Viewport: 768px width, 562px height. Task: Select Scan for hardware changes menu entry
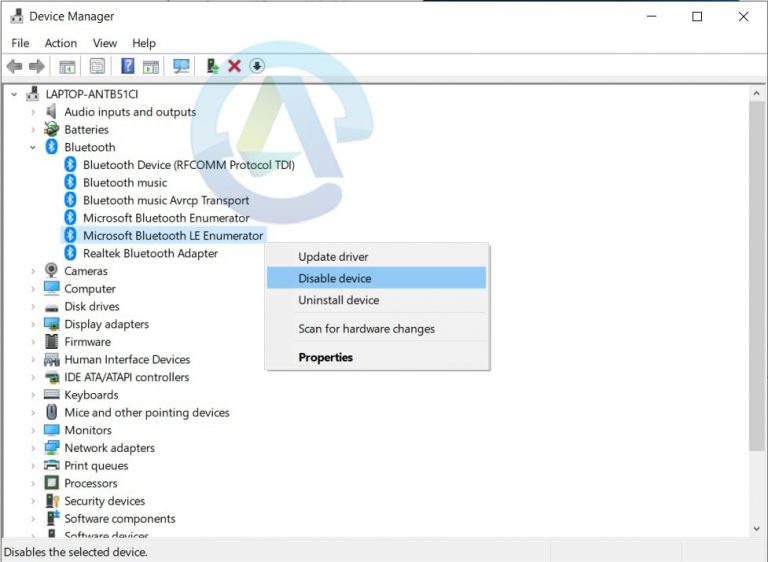coord(377,329)
